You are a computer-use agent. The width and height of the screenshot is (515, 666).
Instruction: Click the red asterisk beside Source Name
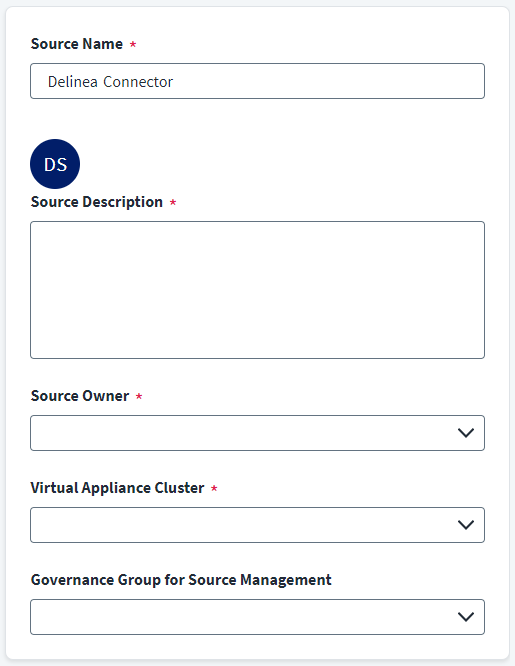click(133, 44)
